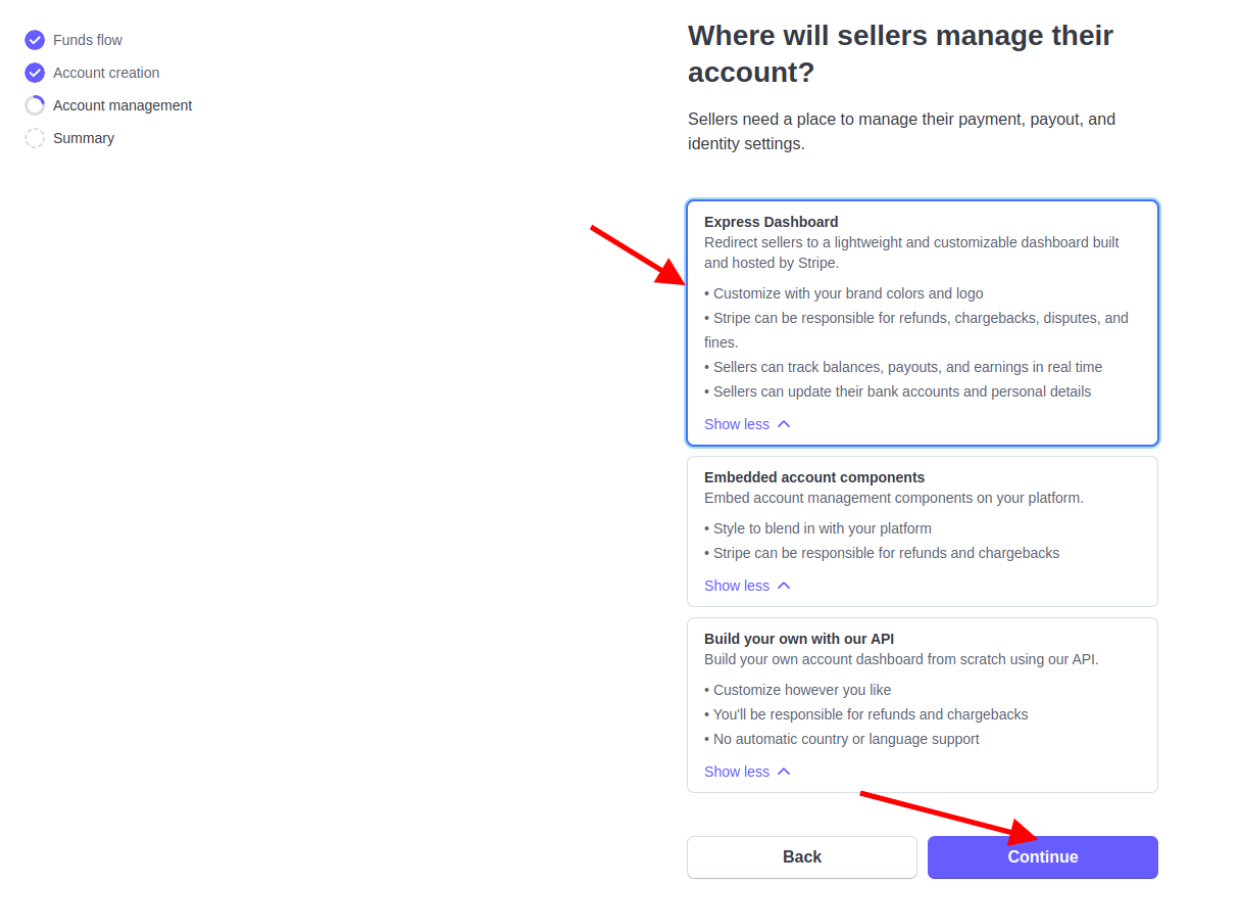The image size is (1240, 918).
Task: Click the 'Where will sellers manage their account?' heading
Action: tap(900, 54)
